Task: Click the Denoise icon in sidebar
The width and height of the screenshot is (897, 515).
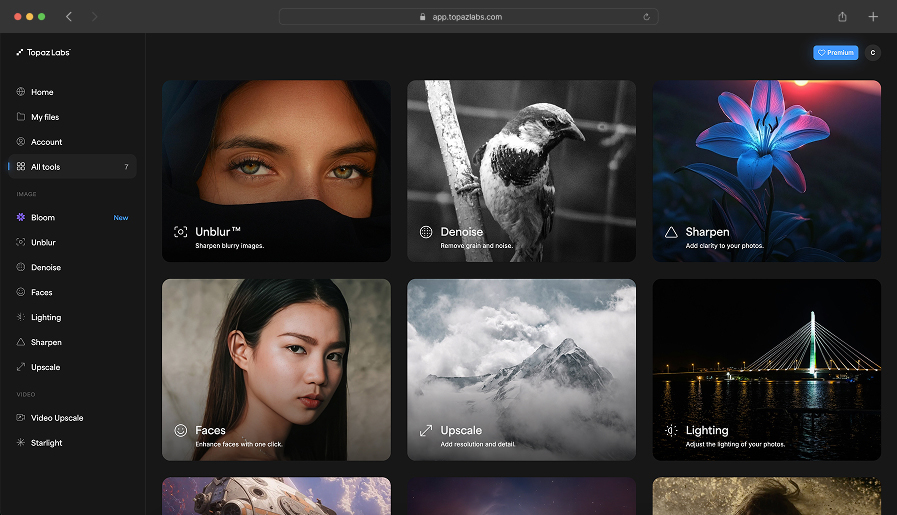Action: [21, 267]
